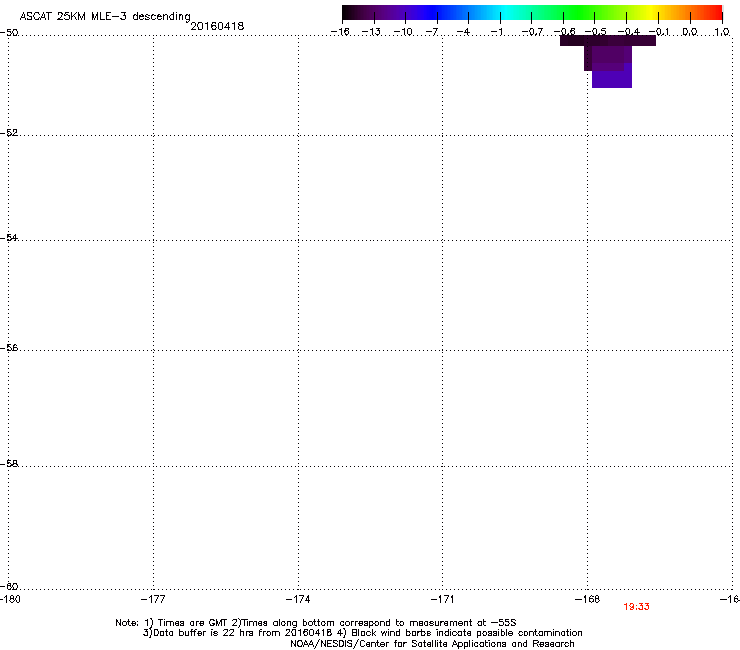Viewport: 740px width, 650px height.
Task: Select the date 20160418 below the title
Action: click(x=217, y=26)
